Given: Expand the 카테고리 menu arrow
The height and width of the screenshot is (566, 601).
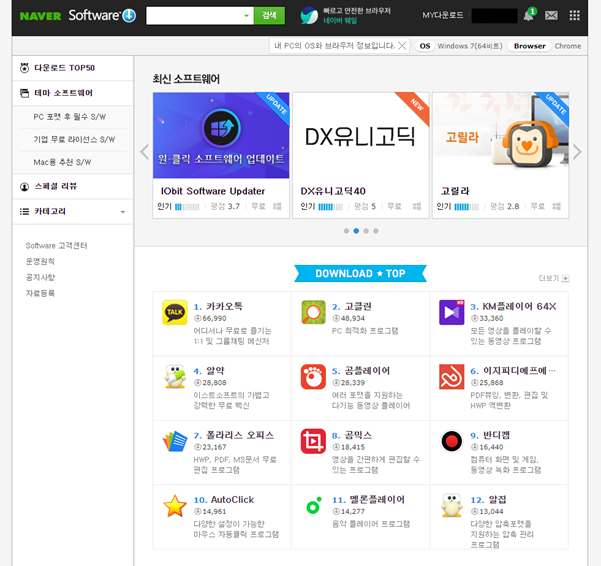Looking at the screenshot, I should coord(123,212).
